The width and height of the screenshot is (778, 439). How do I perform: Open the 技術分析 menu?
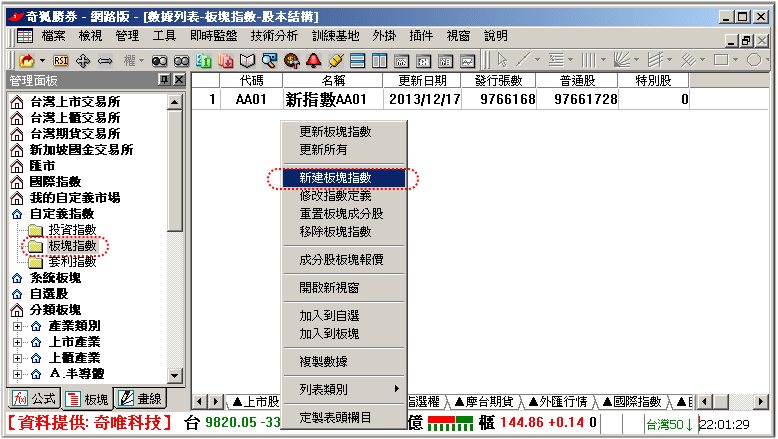click(273, 35)
